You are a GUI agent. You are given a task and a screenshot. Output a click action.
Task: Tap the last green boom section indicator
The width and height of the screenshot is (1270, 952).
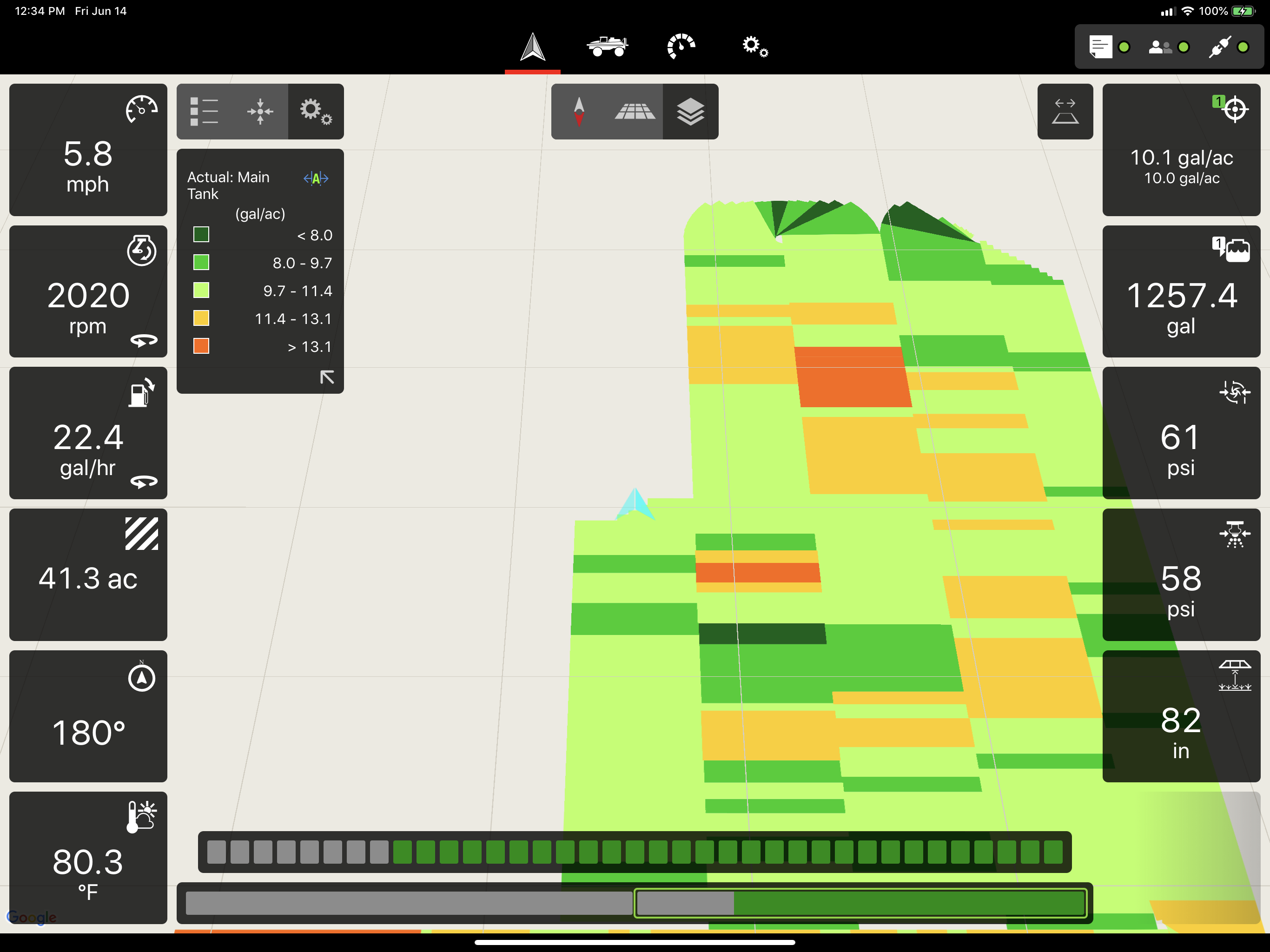[x=1053, y=852]
